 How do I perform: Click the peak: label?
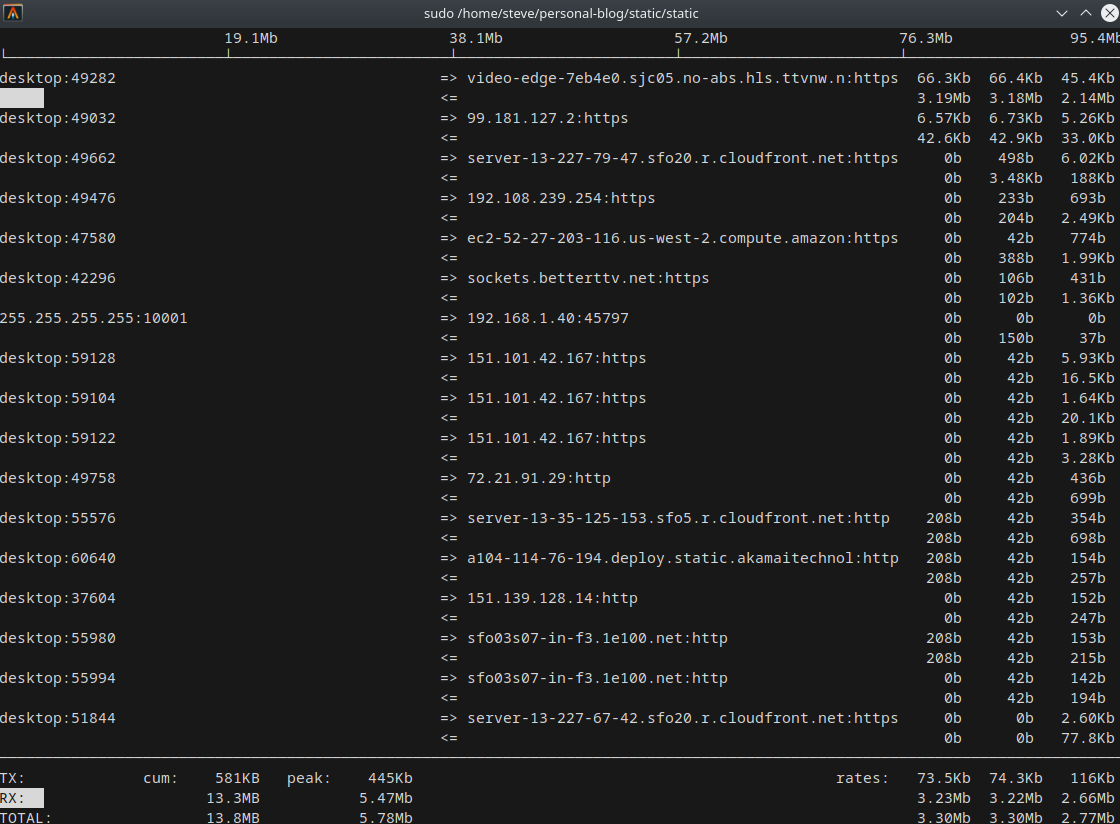[x=309, y=778]
